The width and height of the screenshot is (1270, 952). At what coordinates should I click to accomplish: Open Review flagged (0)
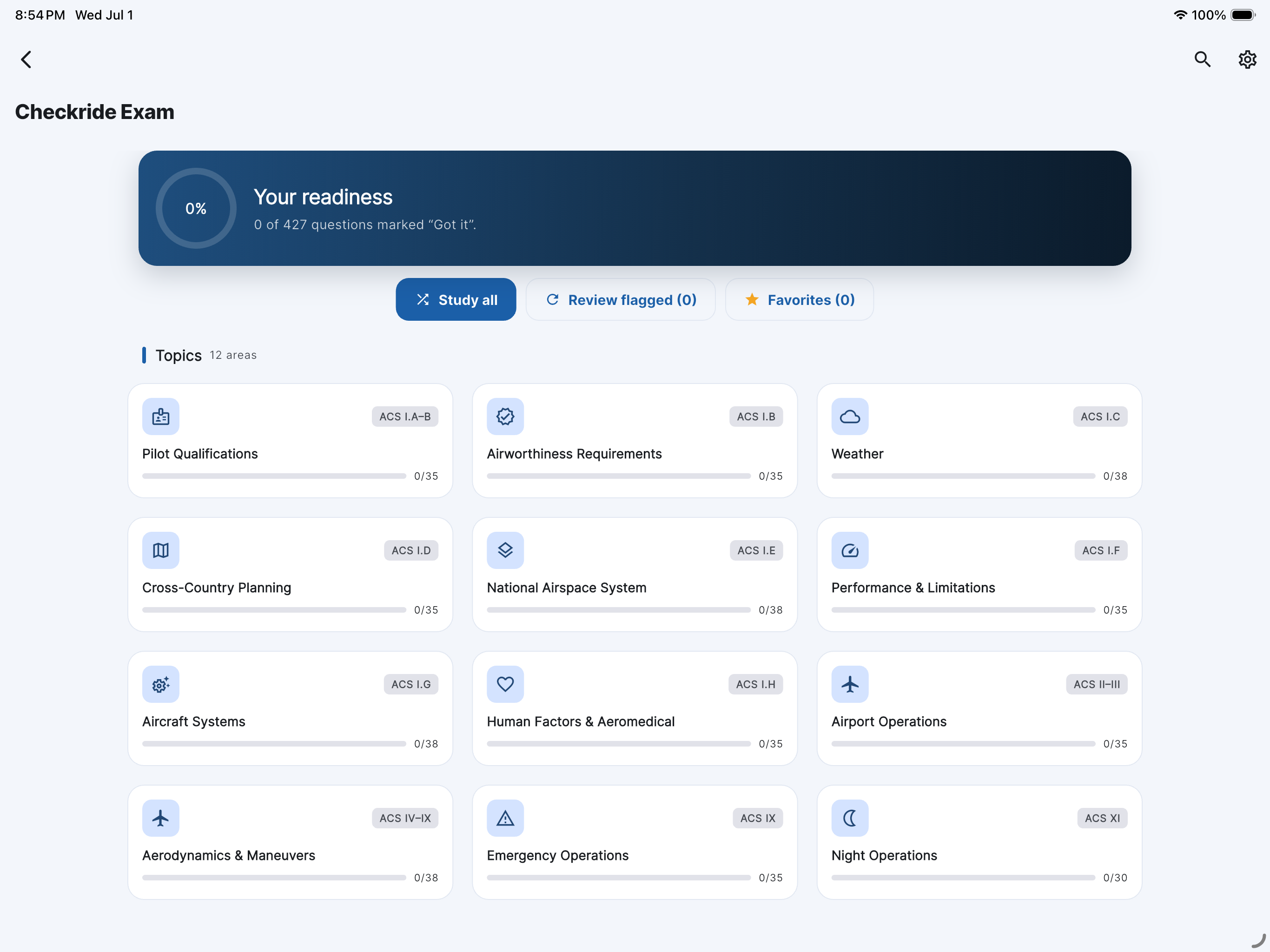click(x=621, y=300)
